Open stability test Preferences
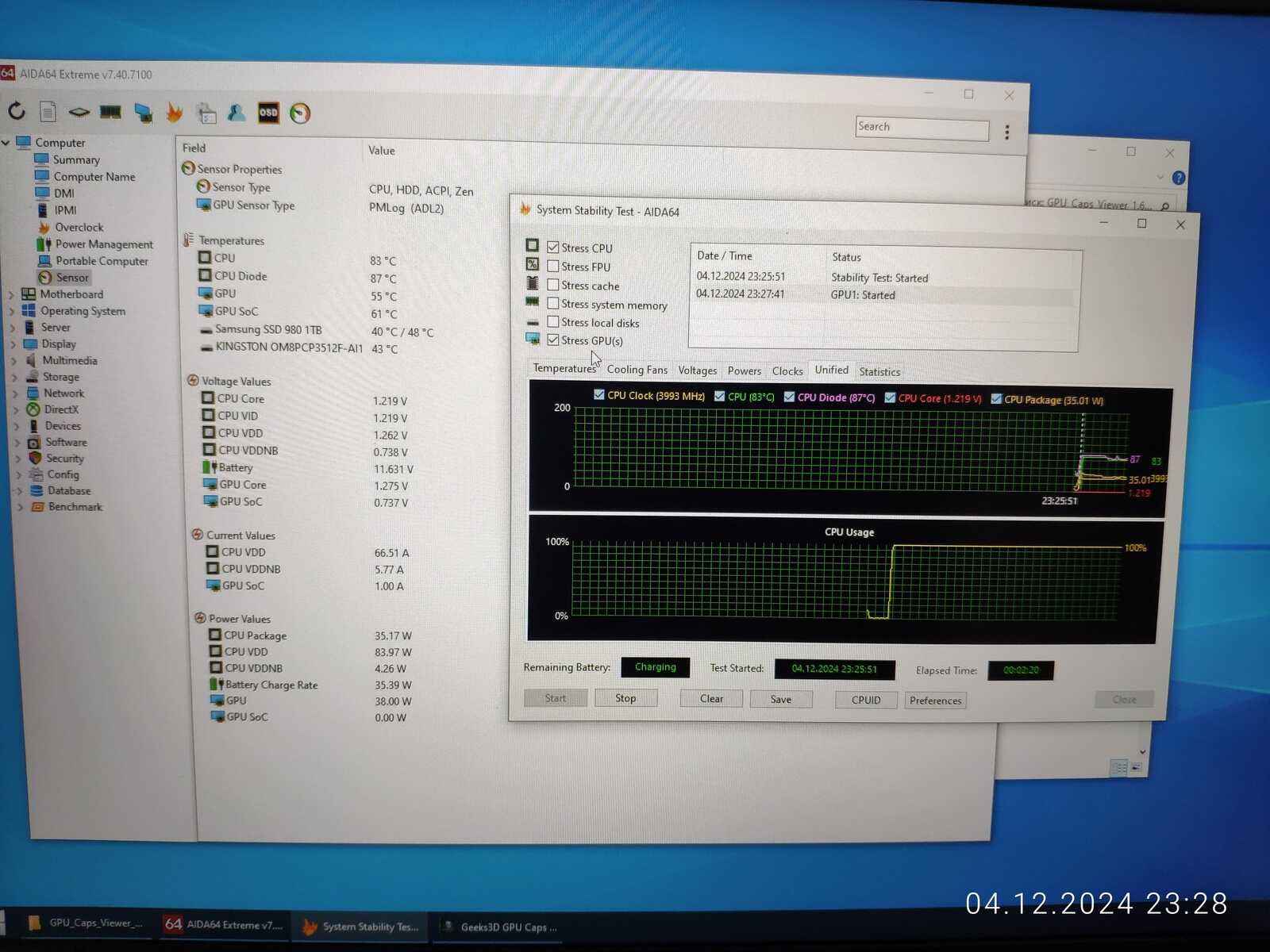This screenshot has width=1270, height=952. coord(935,701)
